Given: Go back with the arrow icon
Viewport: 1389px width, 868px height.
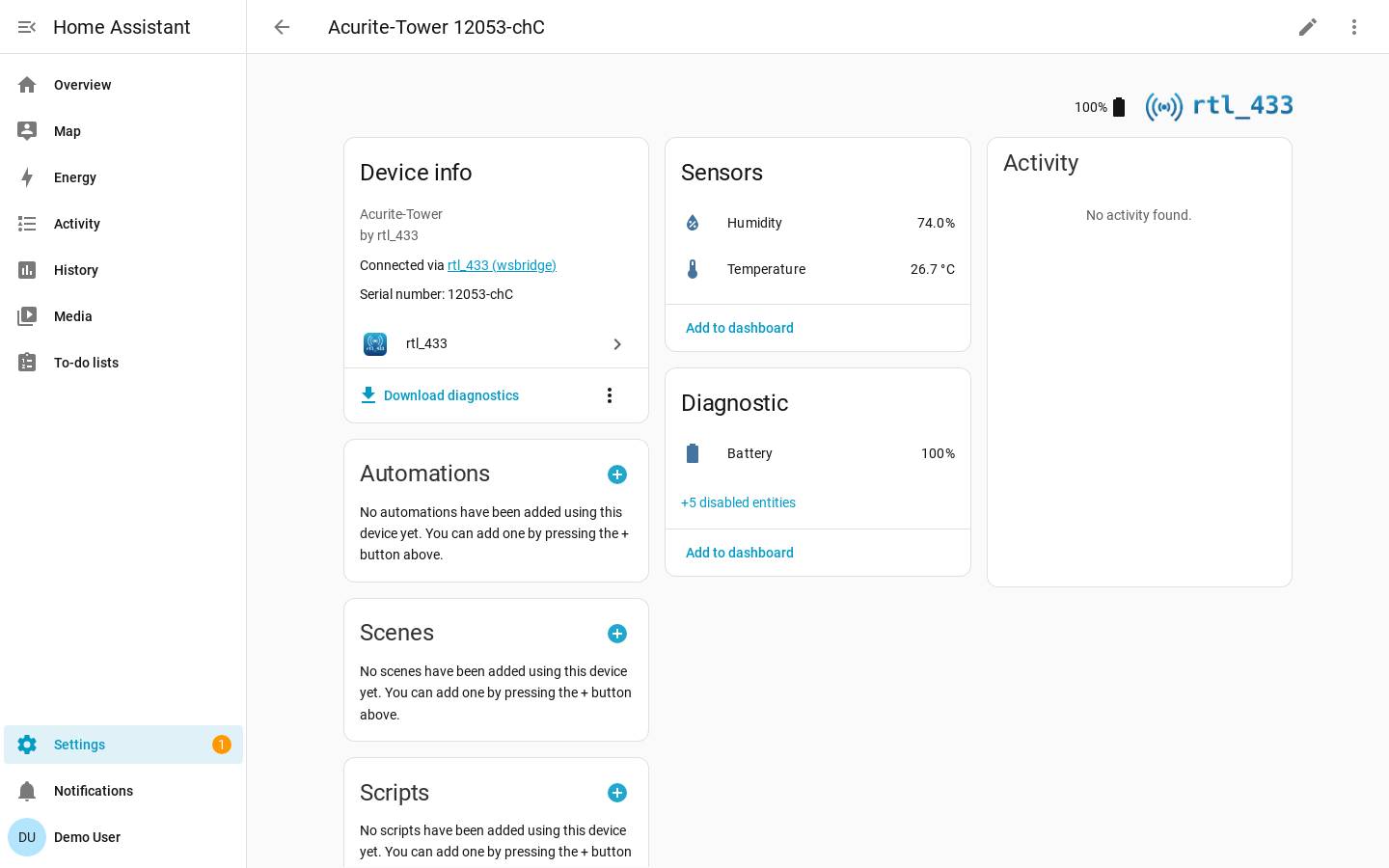Looking at the screenshot, I should (282, 27).
